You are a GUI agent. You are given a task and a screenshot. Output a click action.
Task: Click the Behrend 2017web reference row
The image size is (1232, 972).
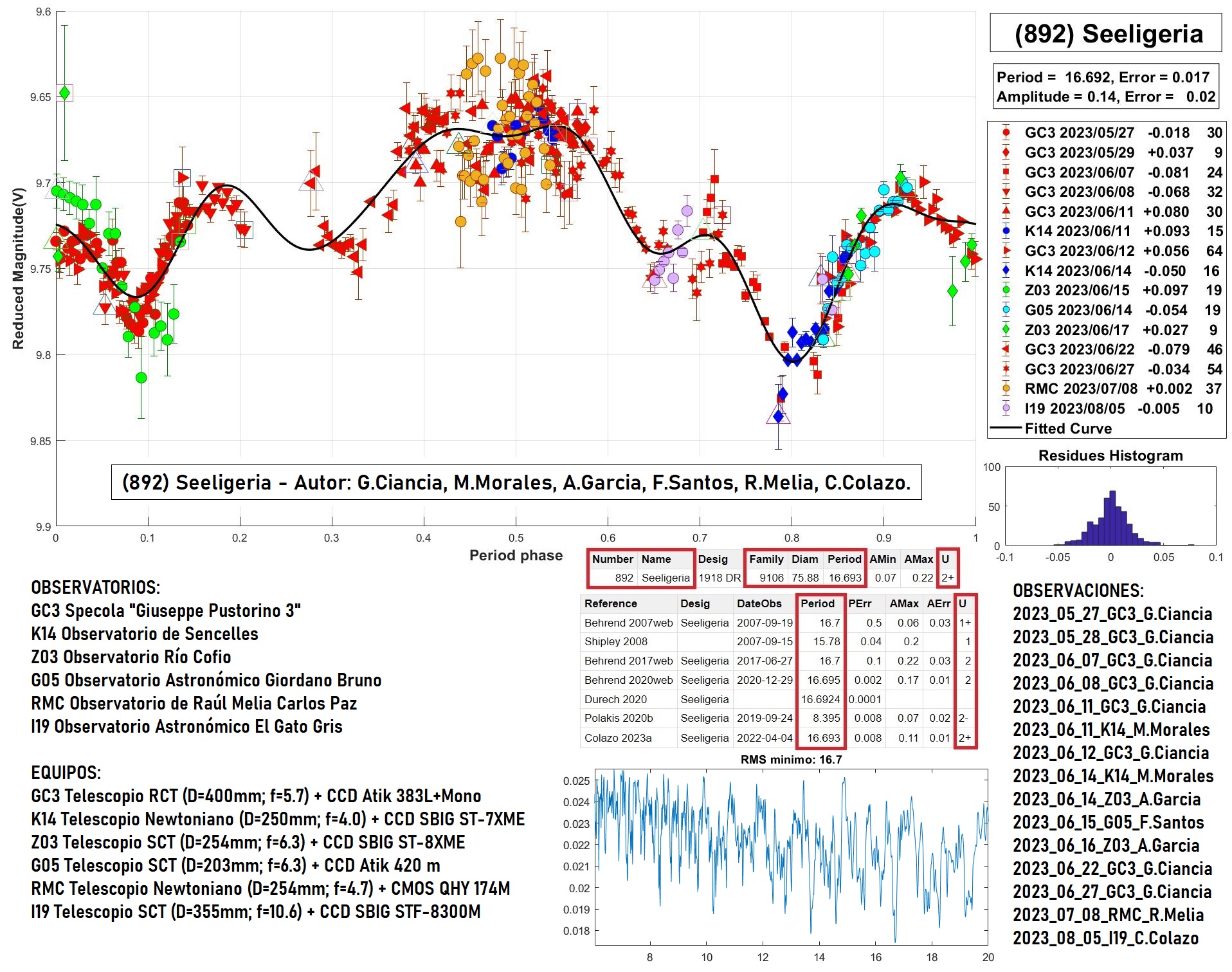778,661
